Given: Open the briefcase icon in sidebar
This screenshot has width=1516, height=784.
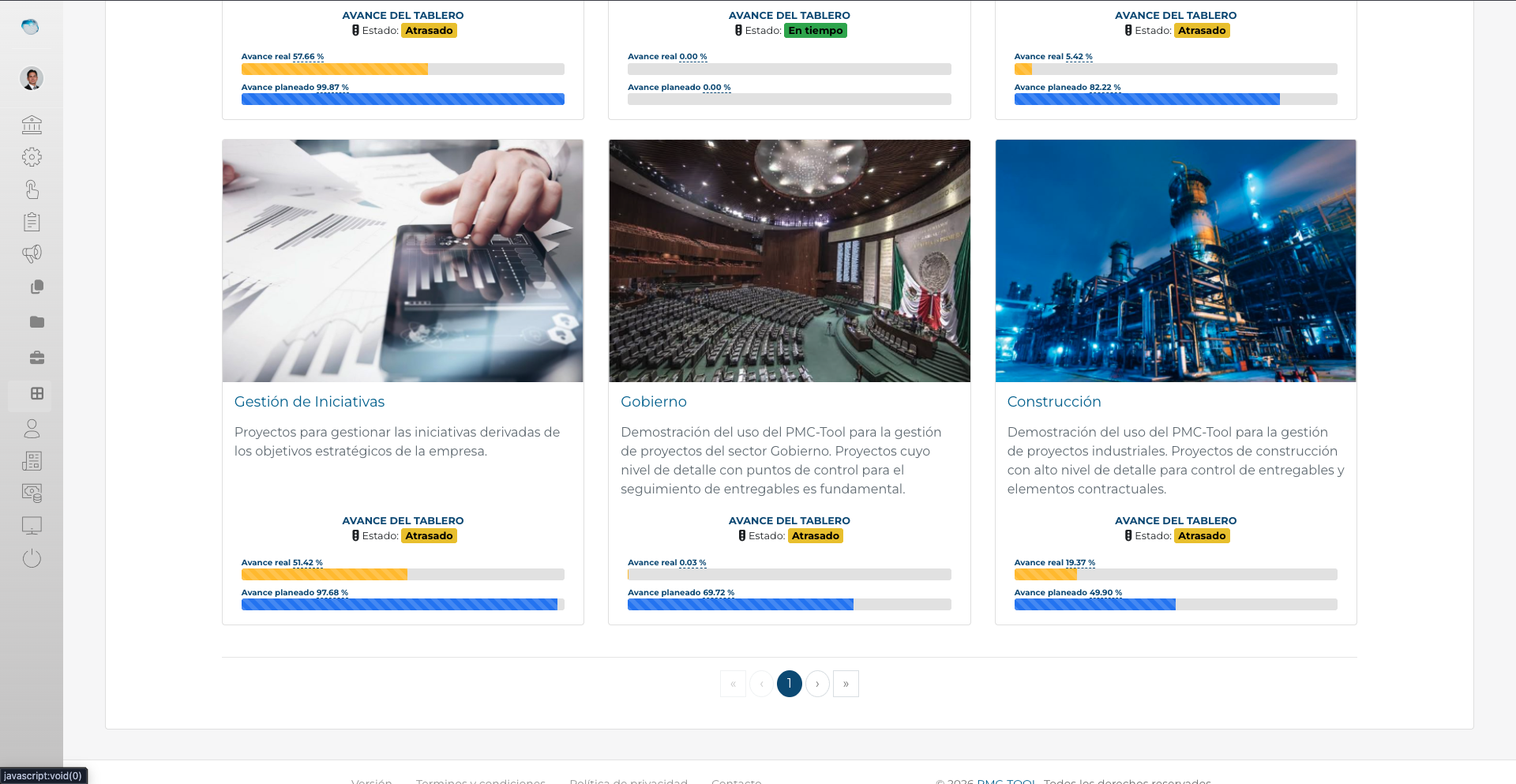Looking at the screenshot, I should point(36,358).
